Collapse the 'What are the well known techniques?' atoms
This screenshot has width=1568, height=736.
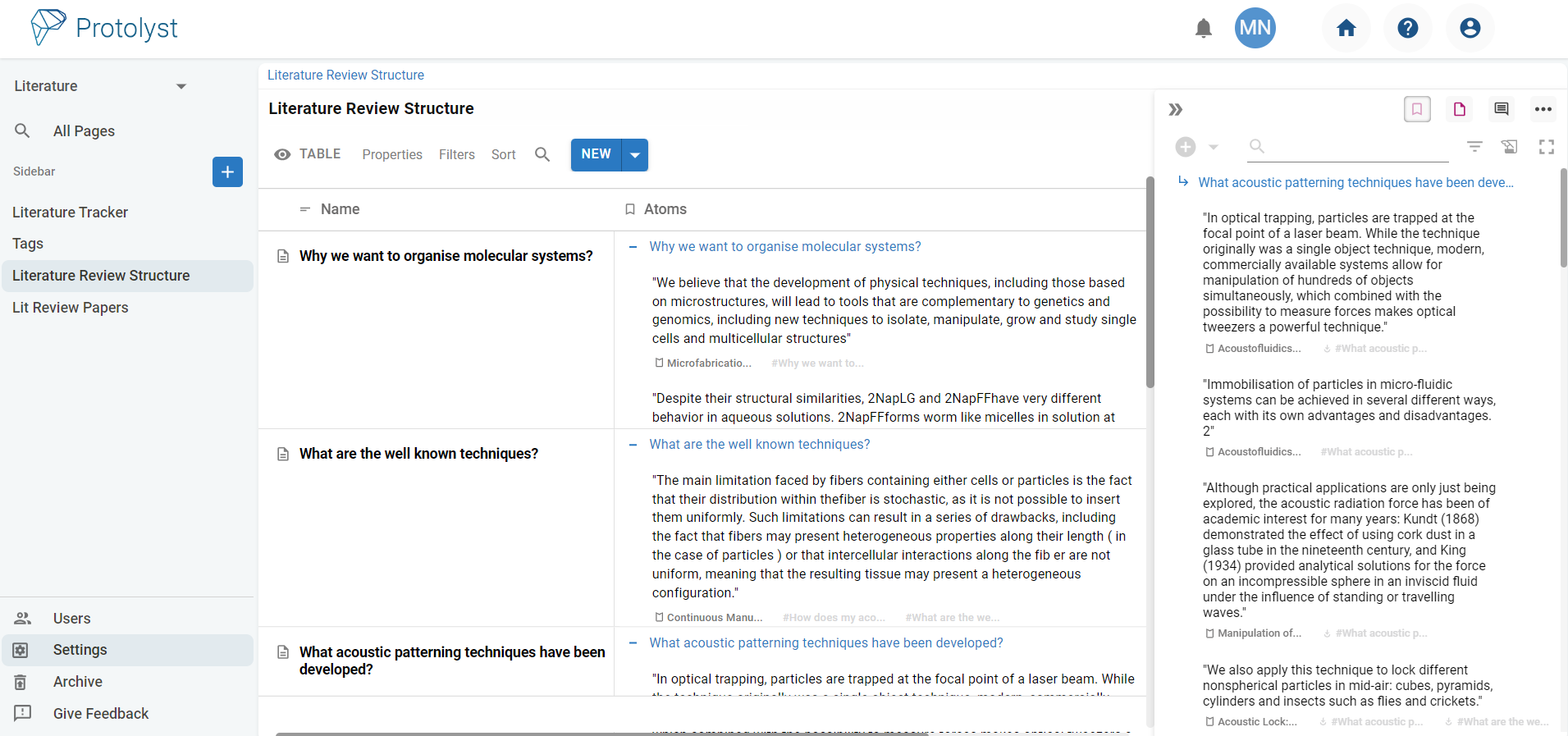point(633,445)
